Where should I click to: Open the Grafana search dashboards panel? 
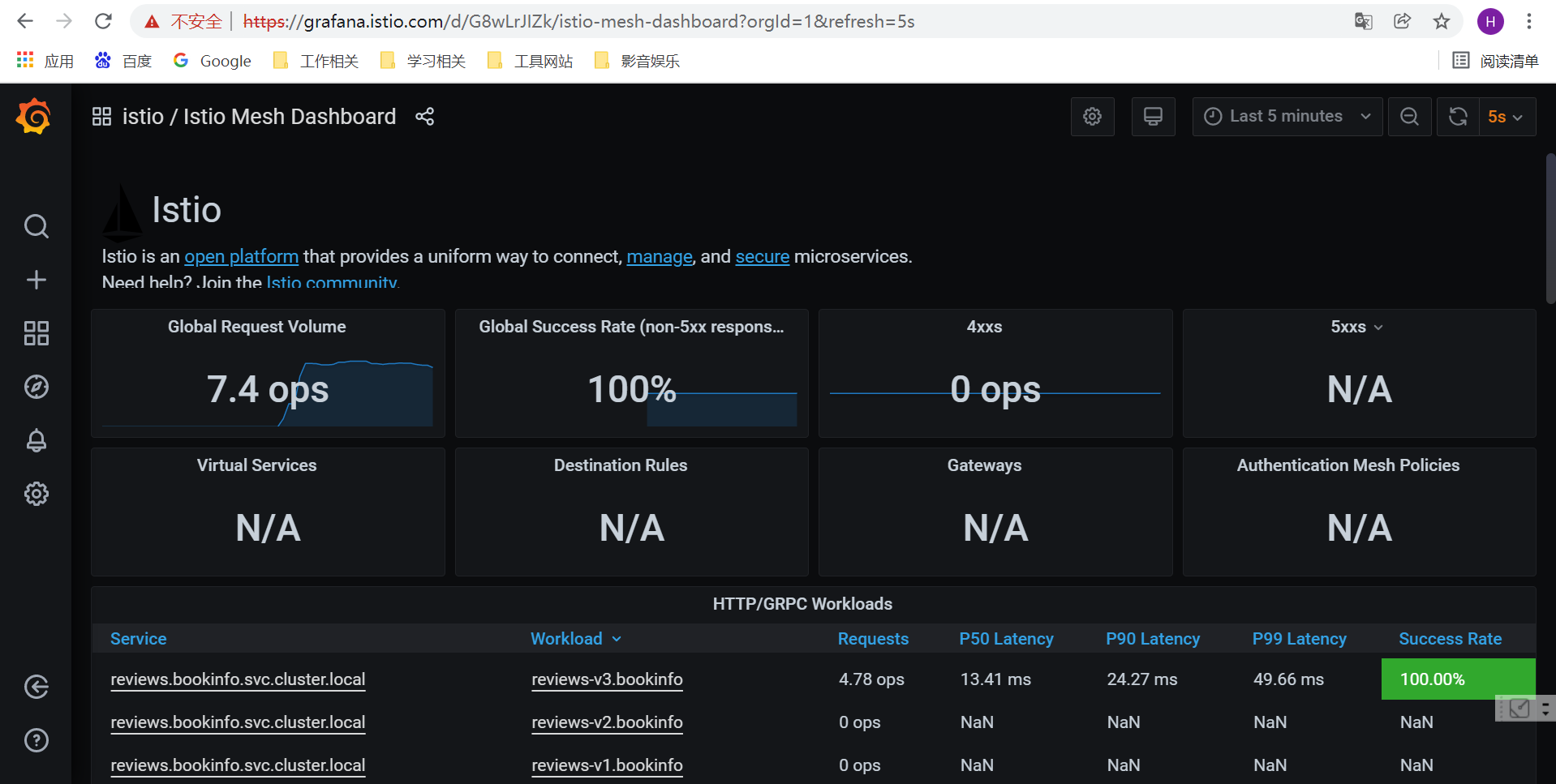click(x=36, y=226)
